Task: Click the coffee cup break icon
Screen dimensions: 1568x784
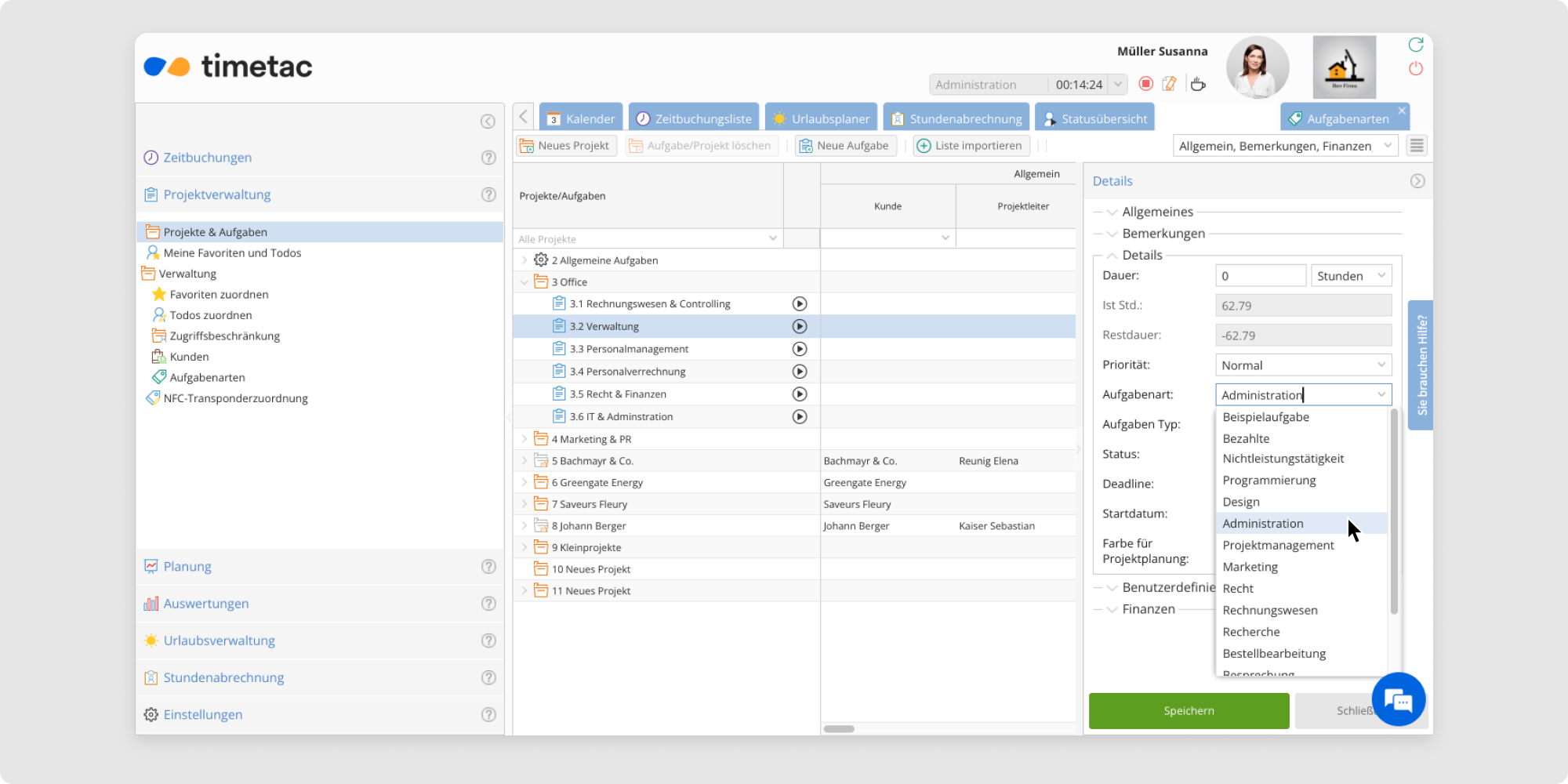Action: click(x=1197, y=84)
